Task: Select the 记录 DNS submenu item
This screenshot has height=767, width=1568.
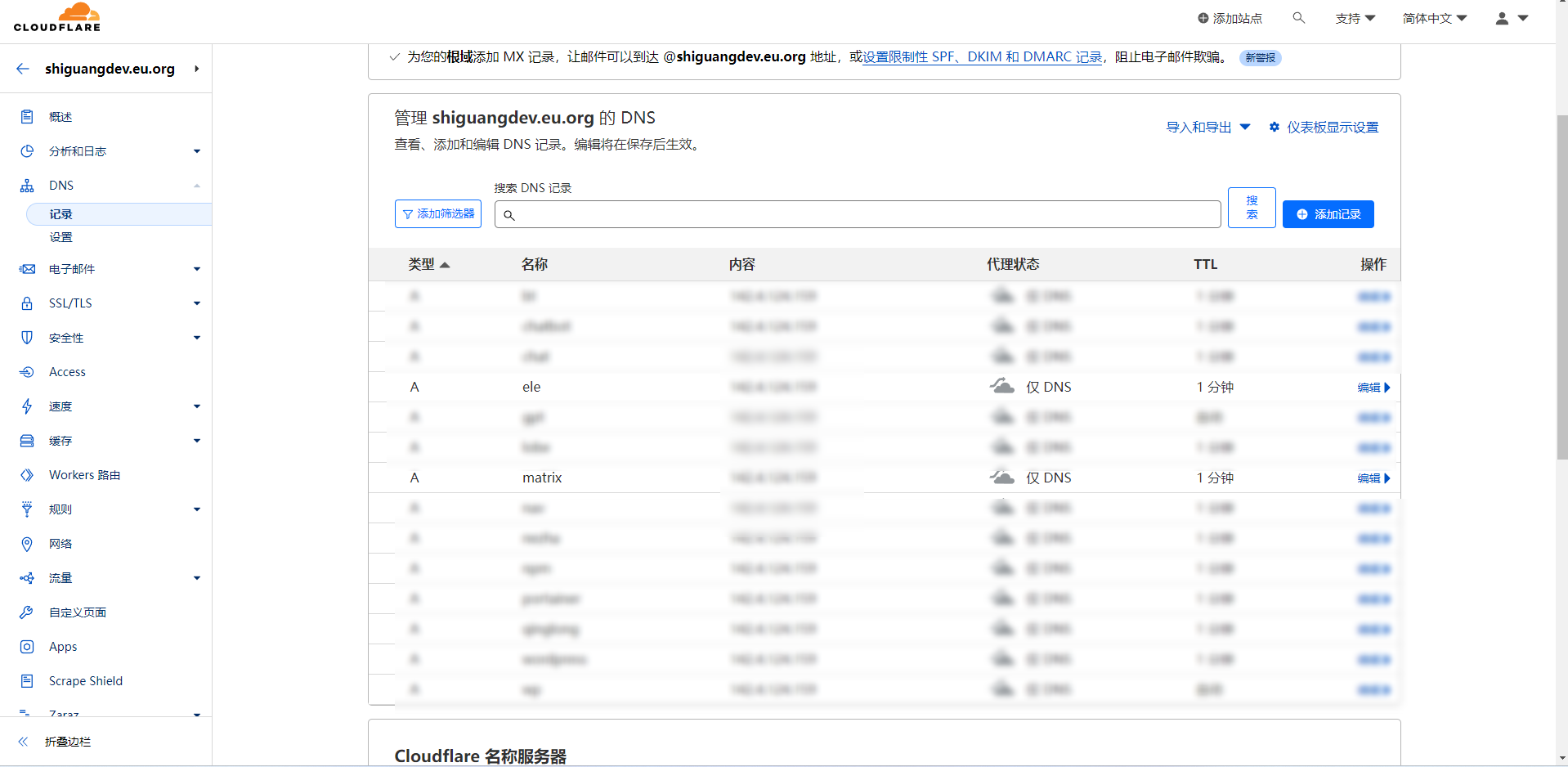Action: click(119, 214)
